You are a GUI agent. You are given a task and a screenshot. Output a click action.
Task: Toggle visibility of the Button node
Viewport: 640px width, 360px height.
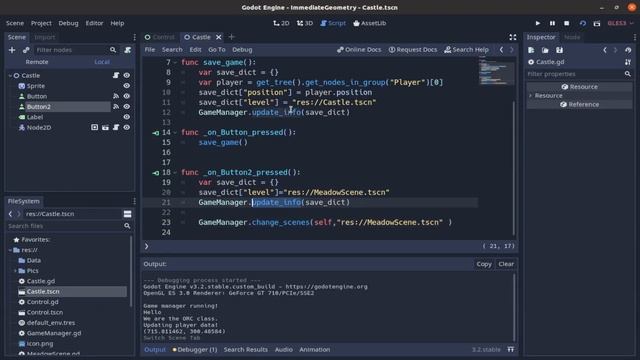point(127,96)
